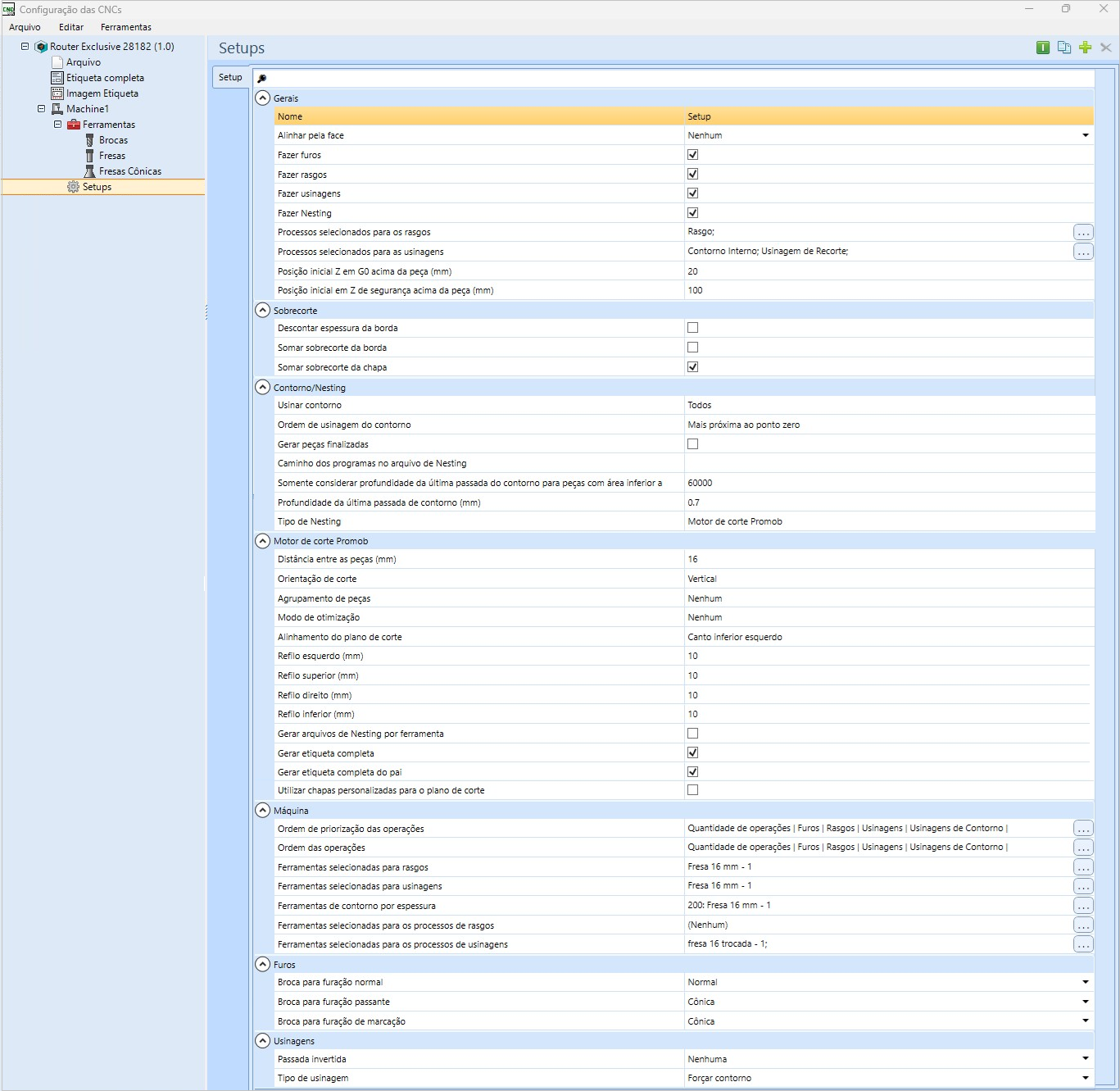This screenshot has height=1091, width=1120.
Task: Uncheck the Fazer furos checkbox
Action: 693,155
